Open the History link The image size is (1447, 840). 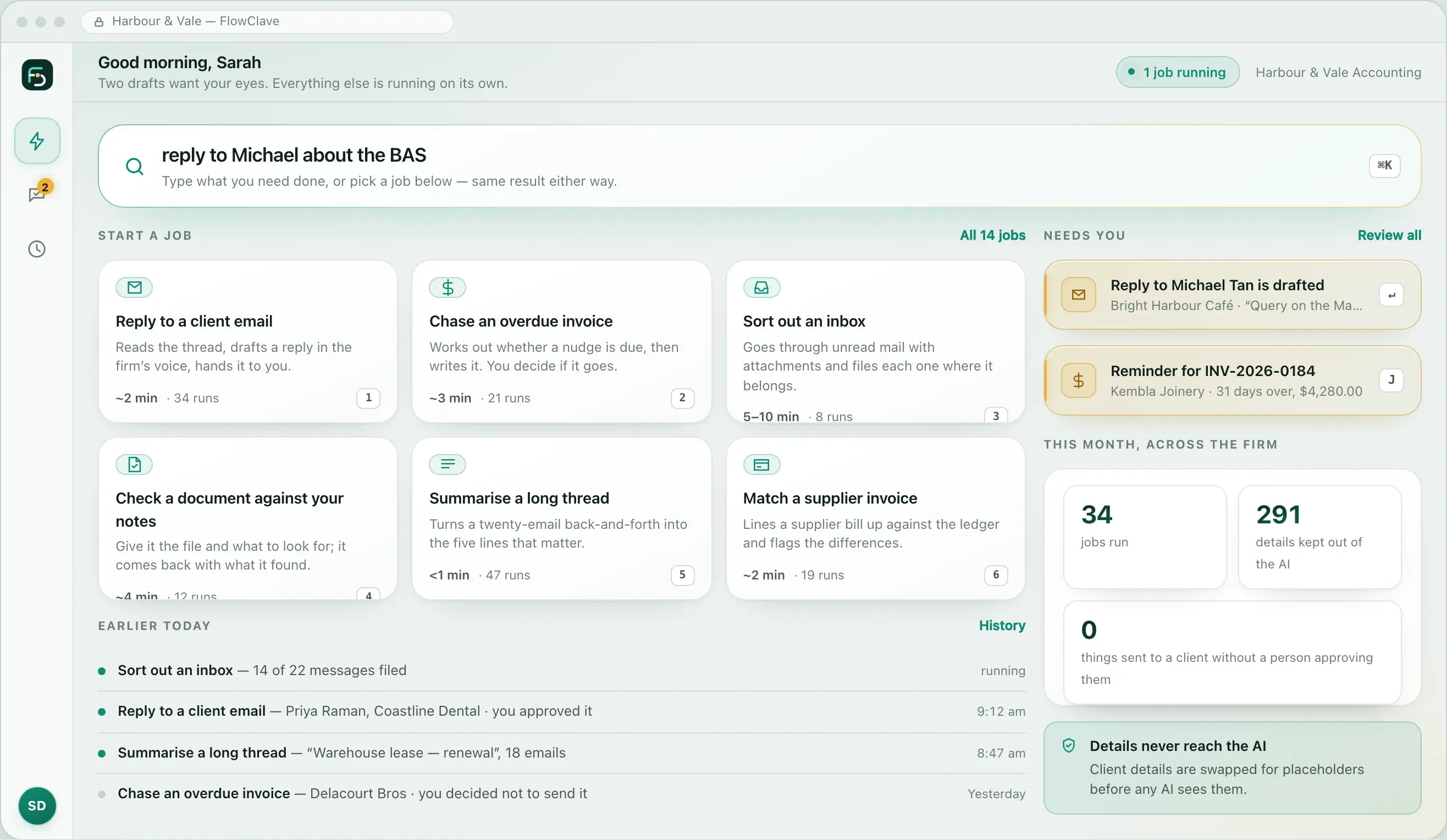[x=1003, y=626]
